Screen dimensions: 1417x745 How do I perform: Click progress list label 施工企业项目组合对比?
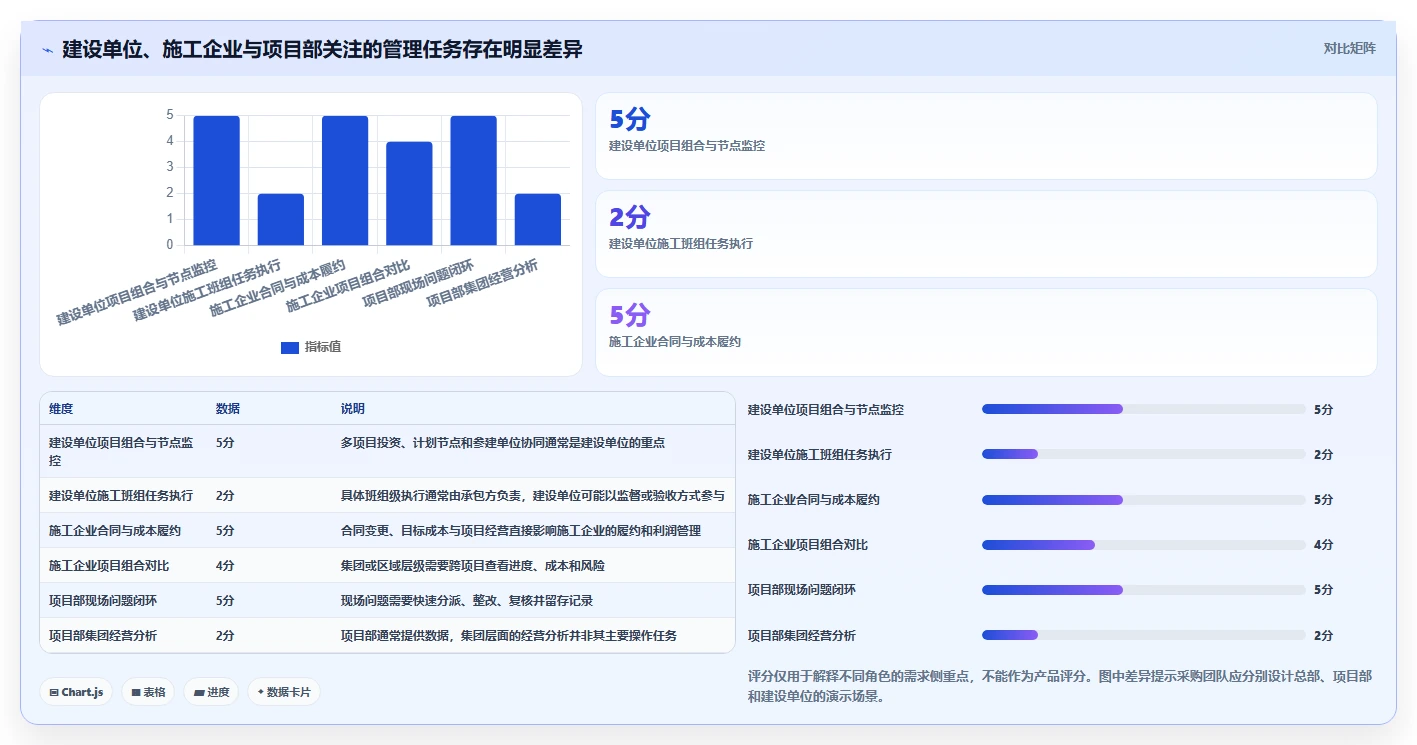(808, 545)
